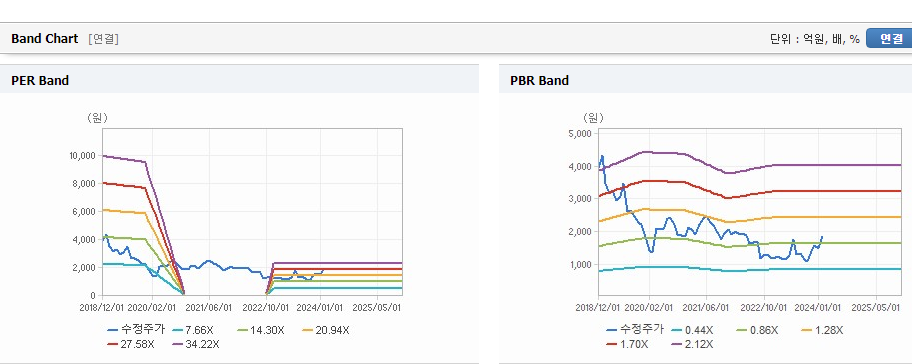The width and height of the screenshot is (912, 364).
Task: Click the 10,000 y-axis label in PER chart
Action: click(82, 156)
